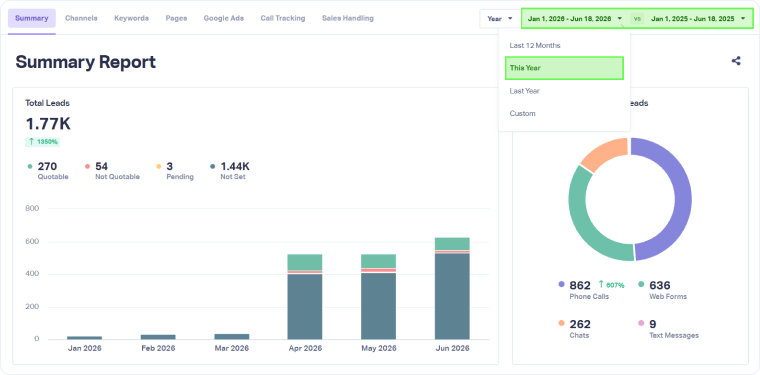760x375 pixels.
Task: Choose Last 12 Months option
Action: 535,46
